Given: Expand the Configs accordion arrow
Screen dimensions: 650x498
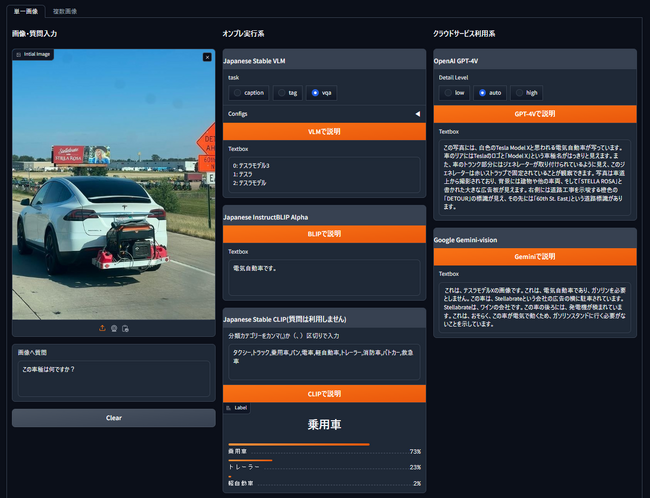Looking at the screenshot, I should (417, 114).
